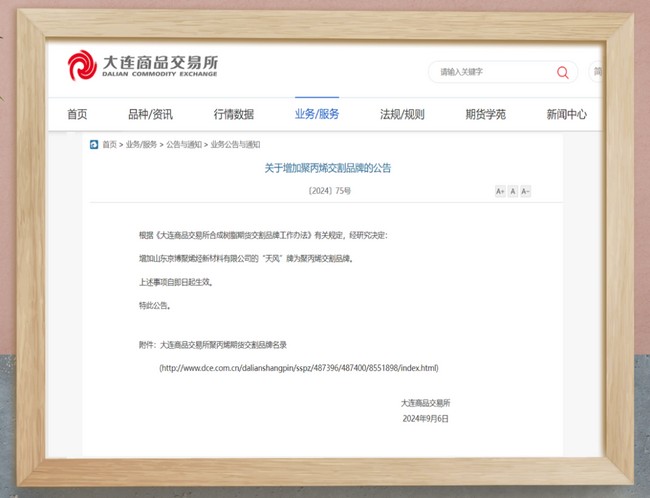
Task: Click the 首页 breadcrumb link
Action: (x=109, y=145)
